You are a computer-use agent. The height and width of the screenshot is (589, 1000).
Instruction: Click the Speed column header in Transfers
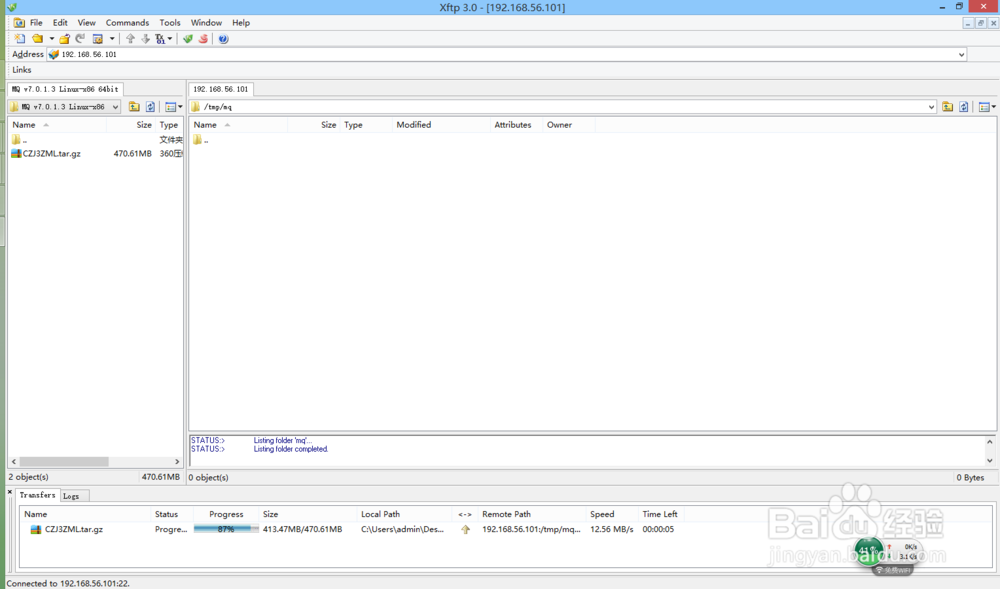click(612, 514)
